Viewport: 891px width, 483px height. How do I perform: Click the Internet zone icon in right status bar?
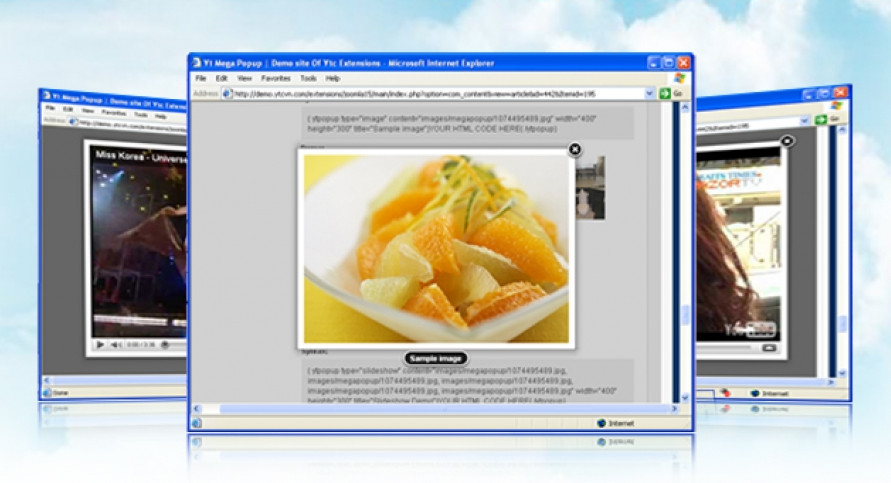(x=755, y=393)
